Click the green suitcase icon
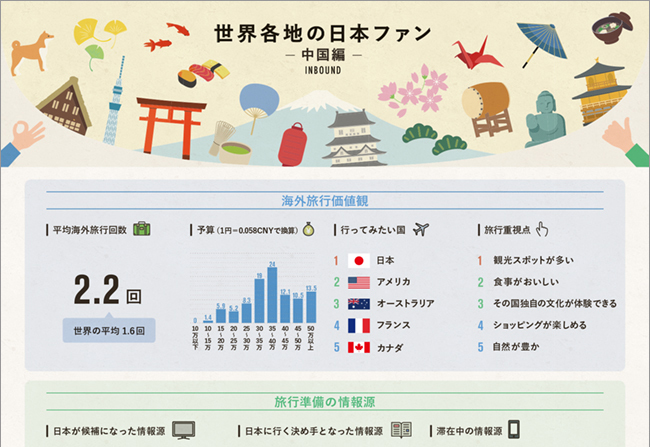650x447 pixels. point(142,229)
